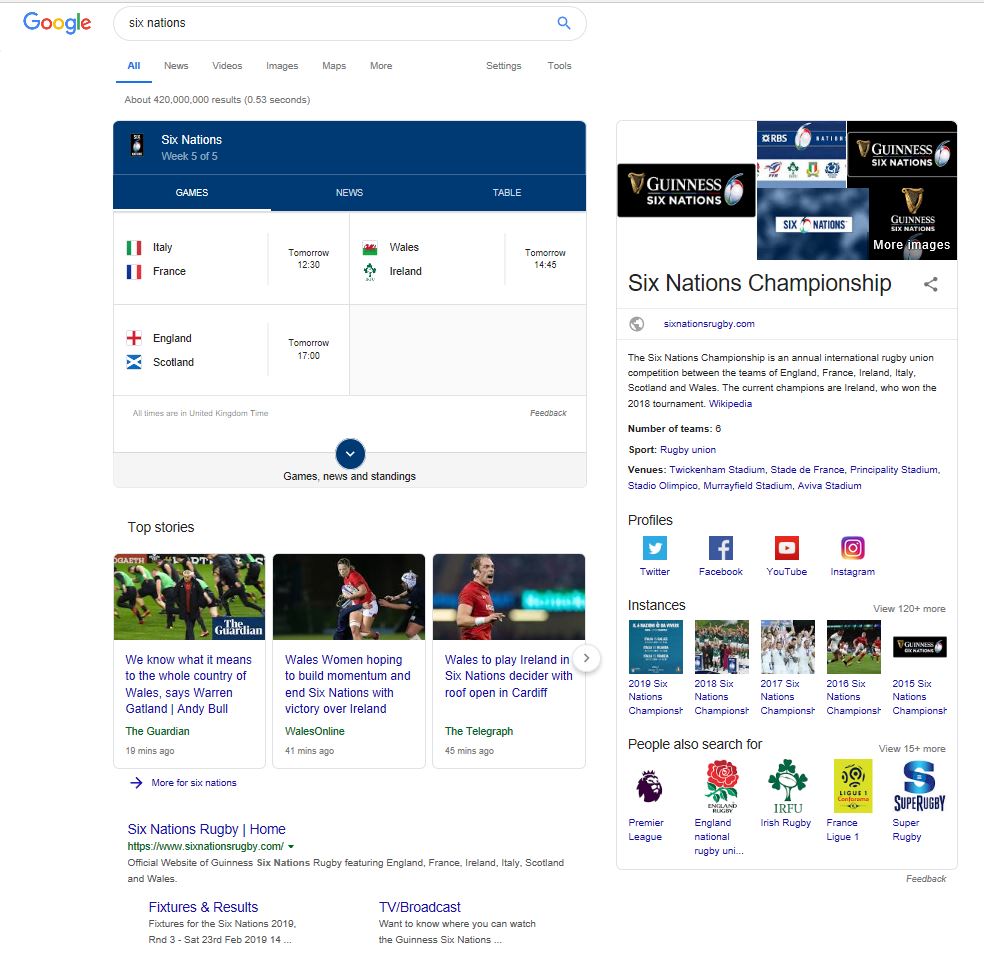Click the Six Nations trophy logo in header

pyautogui.click(x=136, y=146)
